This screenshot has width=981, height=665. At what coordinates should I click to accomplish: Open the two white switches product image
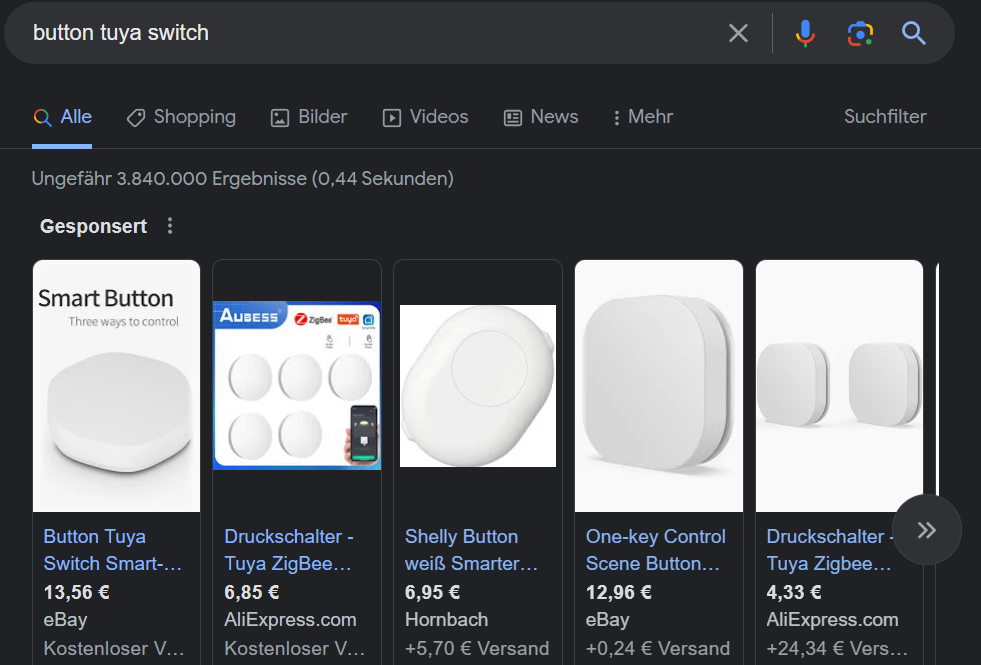(840, 386)
